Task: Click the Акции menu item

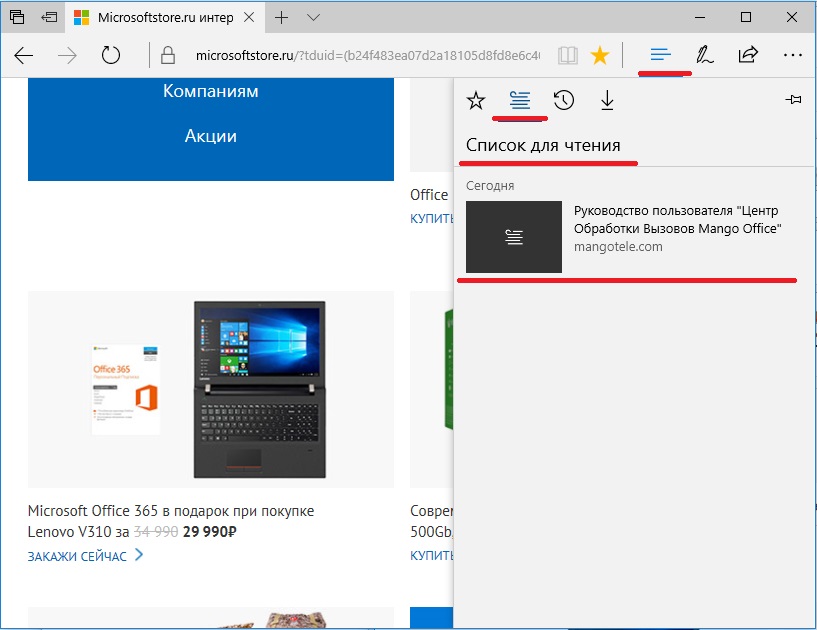Action: 210,136
